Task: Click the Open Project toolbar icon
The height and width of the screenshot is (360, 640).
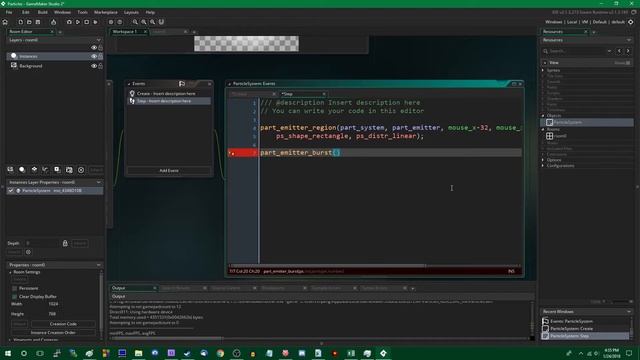Action: (29, 22)
